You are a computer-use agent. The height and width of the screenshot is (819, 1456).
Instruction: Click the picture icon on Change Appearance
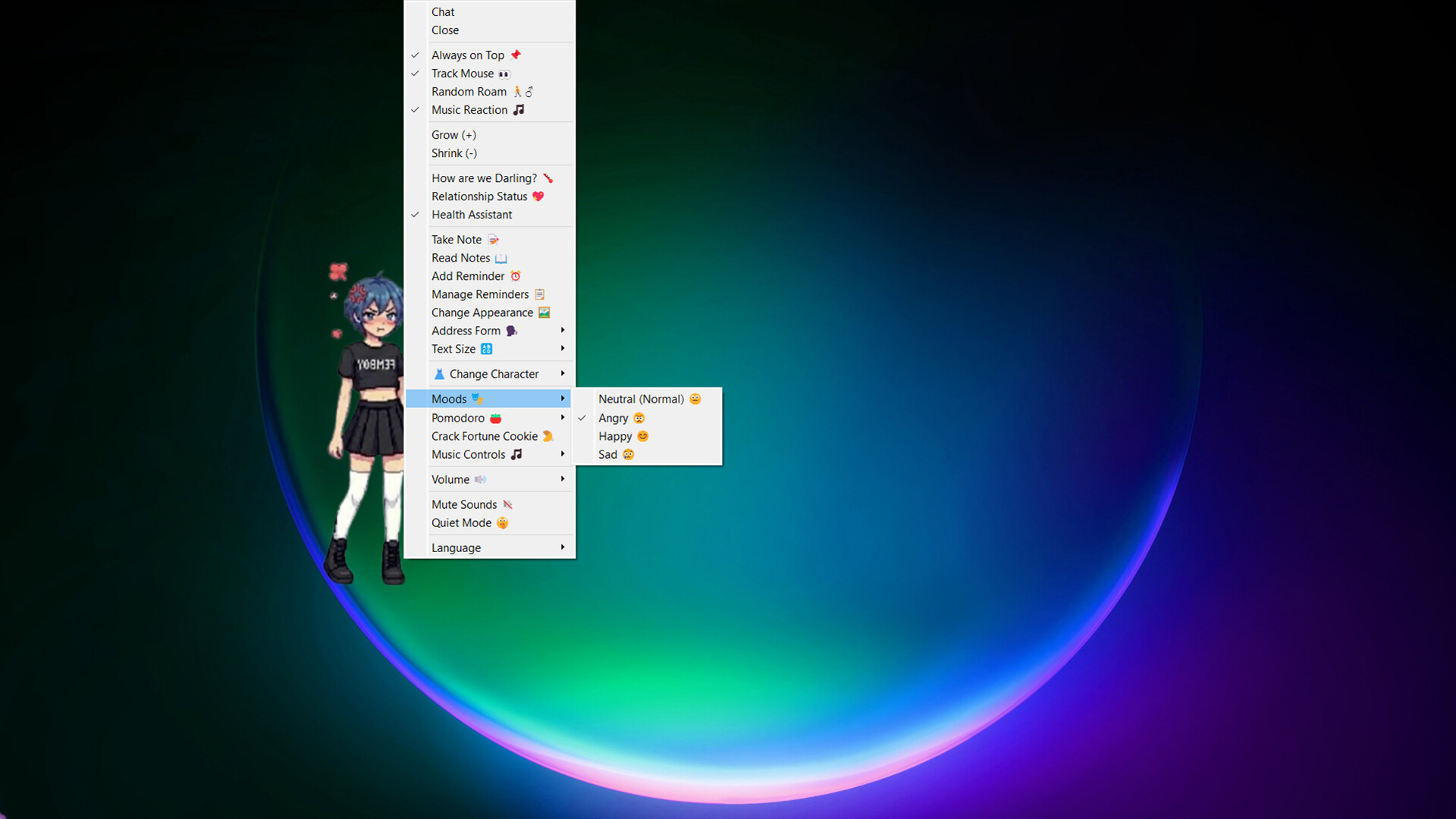coord(543,312)
